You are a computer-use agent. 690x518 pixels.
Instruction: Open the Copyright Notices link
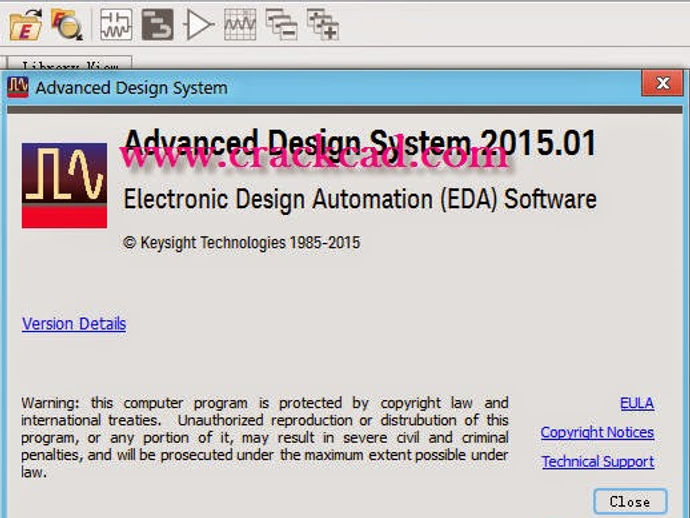click(x=597, y=432)
